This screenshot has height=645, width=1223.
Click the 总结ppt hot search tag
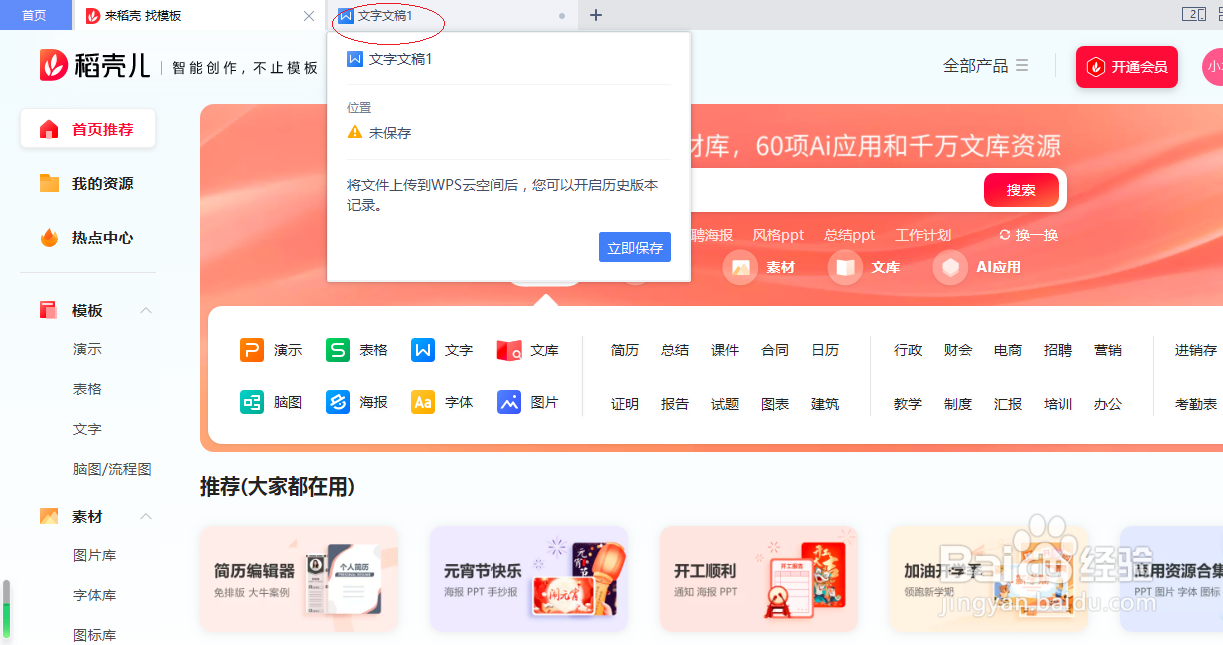(x=850, y=235)
